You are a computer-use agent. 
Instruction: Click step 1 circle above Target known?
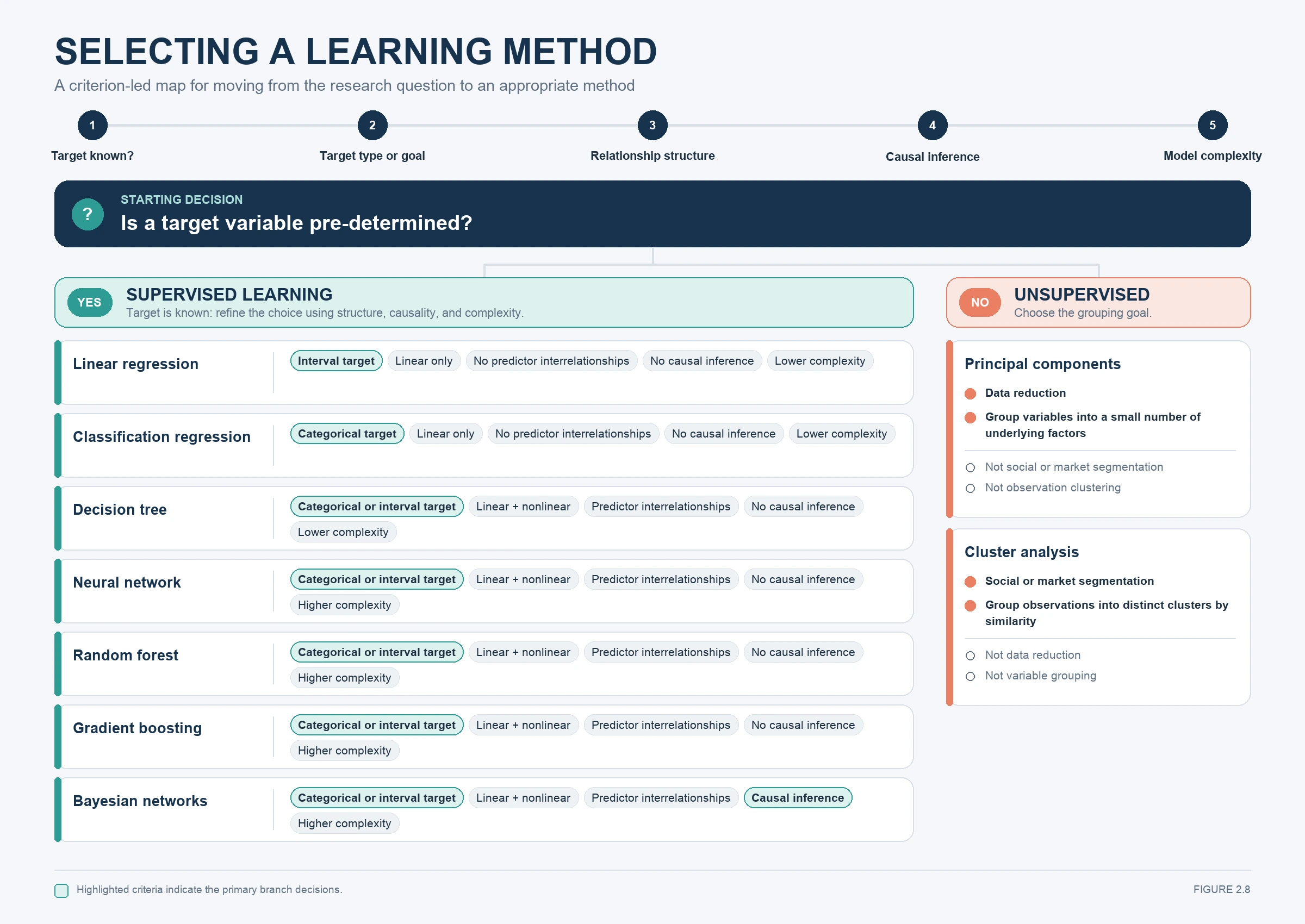[x=92, y=125]
